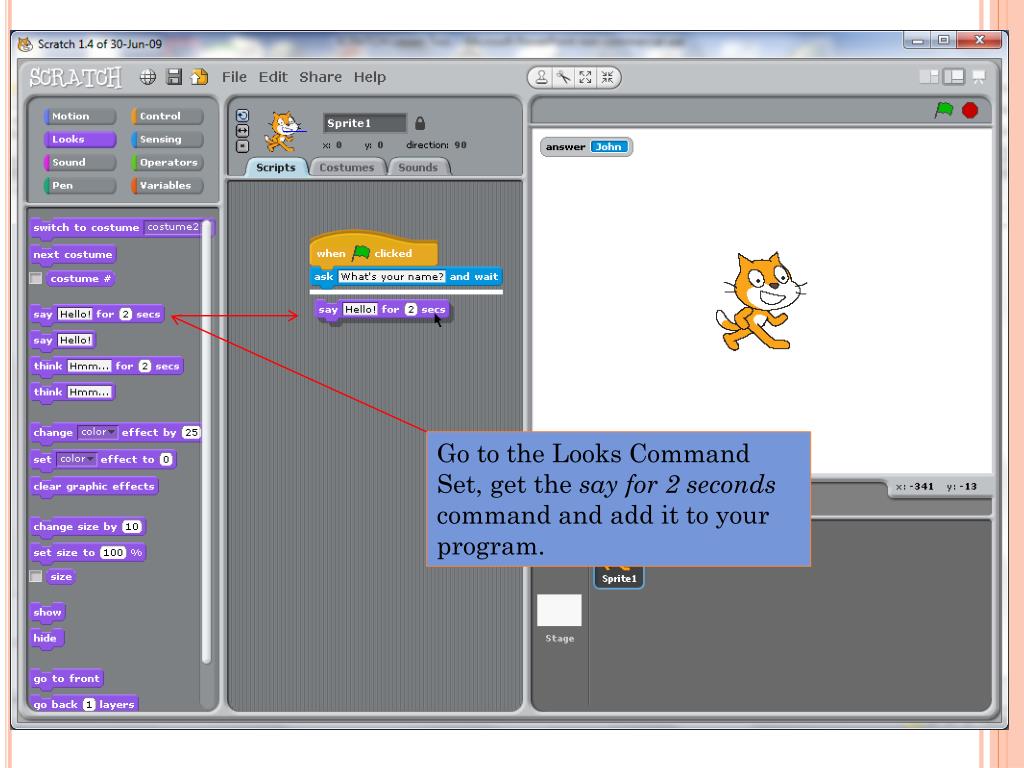Switch to small stage view mode
Screen dimensions: 1024x768
[x=929, y=77]
